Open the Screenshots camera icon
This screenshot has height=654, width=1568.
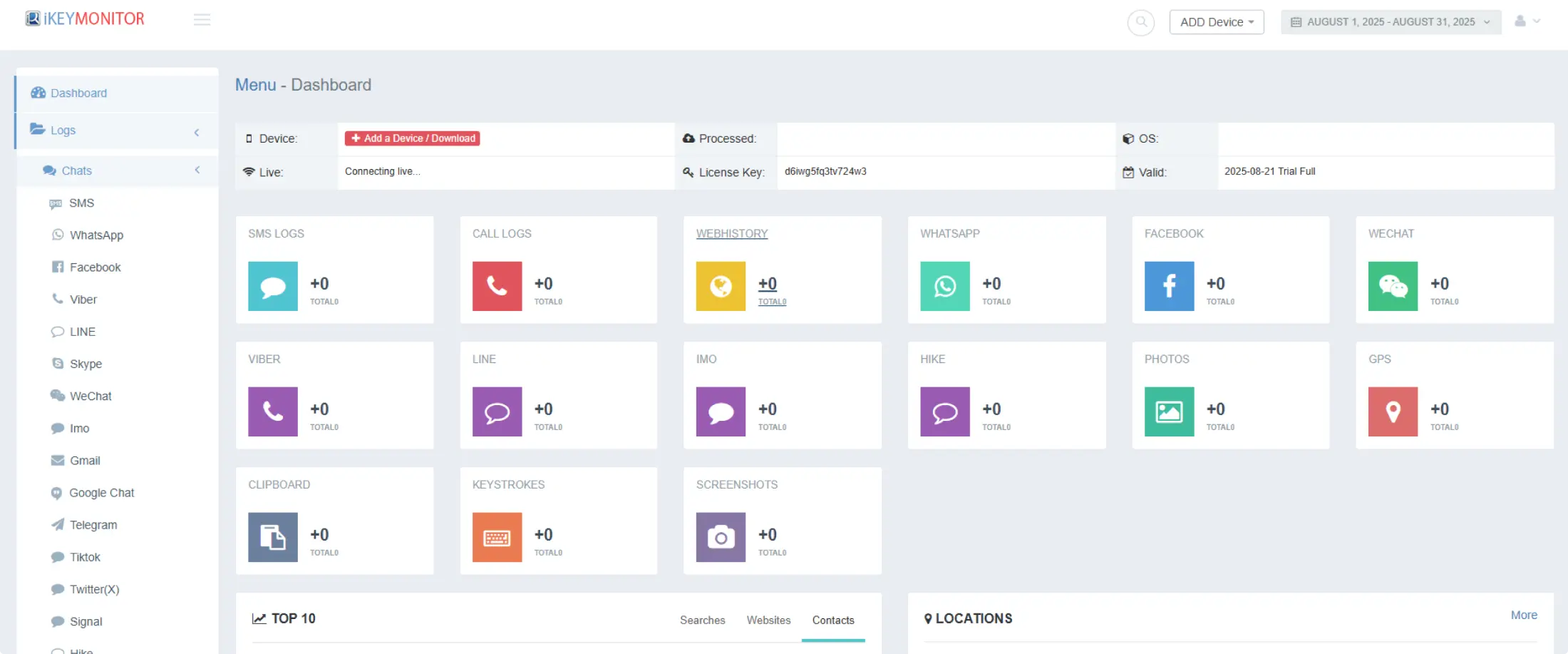(721, 537)
